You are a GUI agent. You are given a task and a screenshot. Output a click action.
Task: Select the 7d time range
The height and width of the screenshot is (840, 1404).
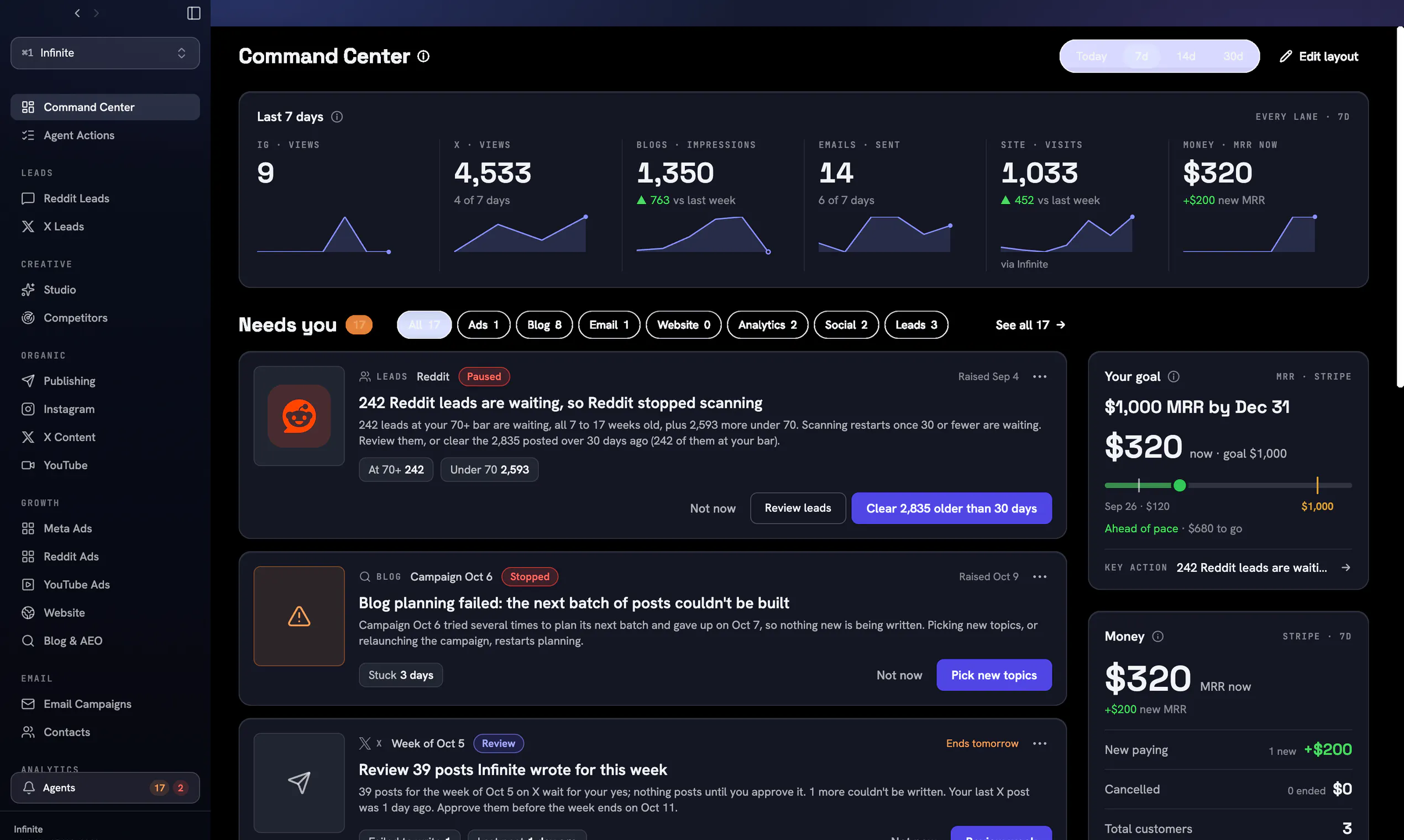click(x=1141, y=56)
